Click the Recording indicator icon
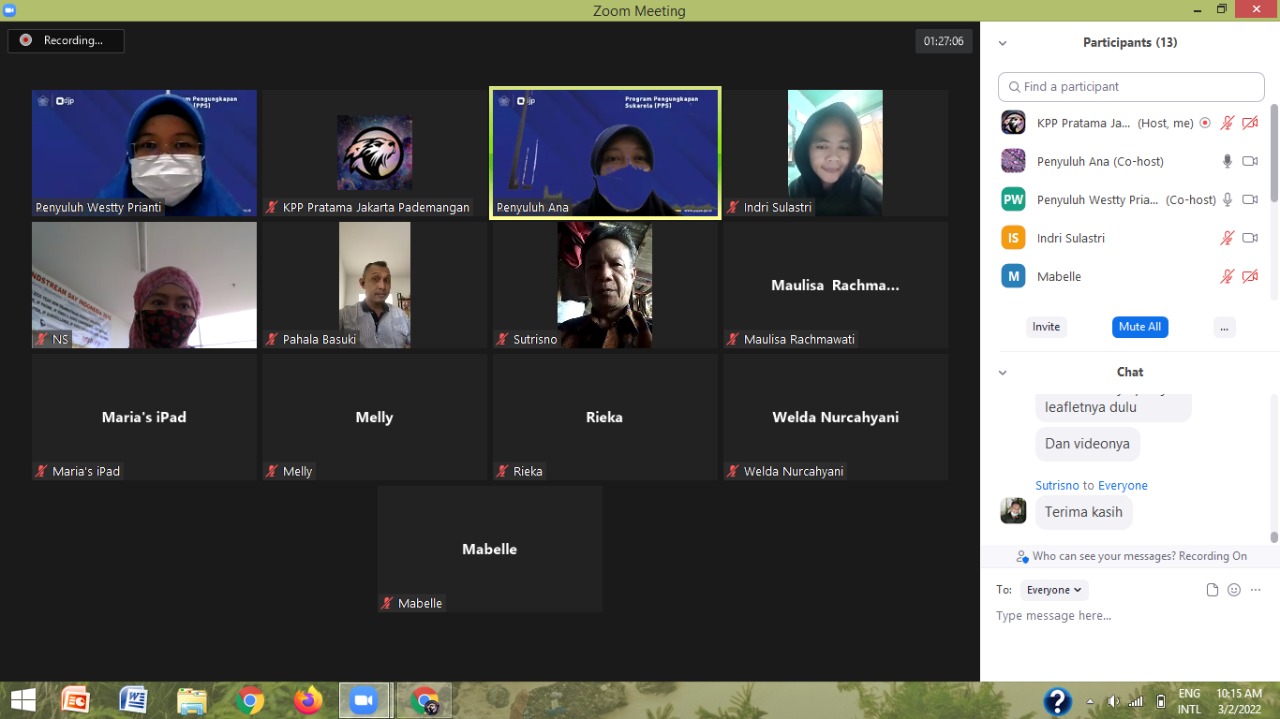The height and width of the screenshot is (719, 1280). [26, 41]
